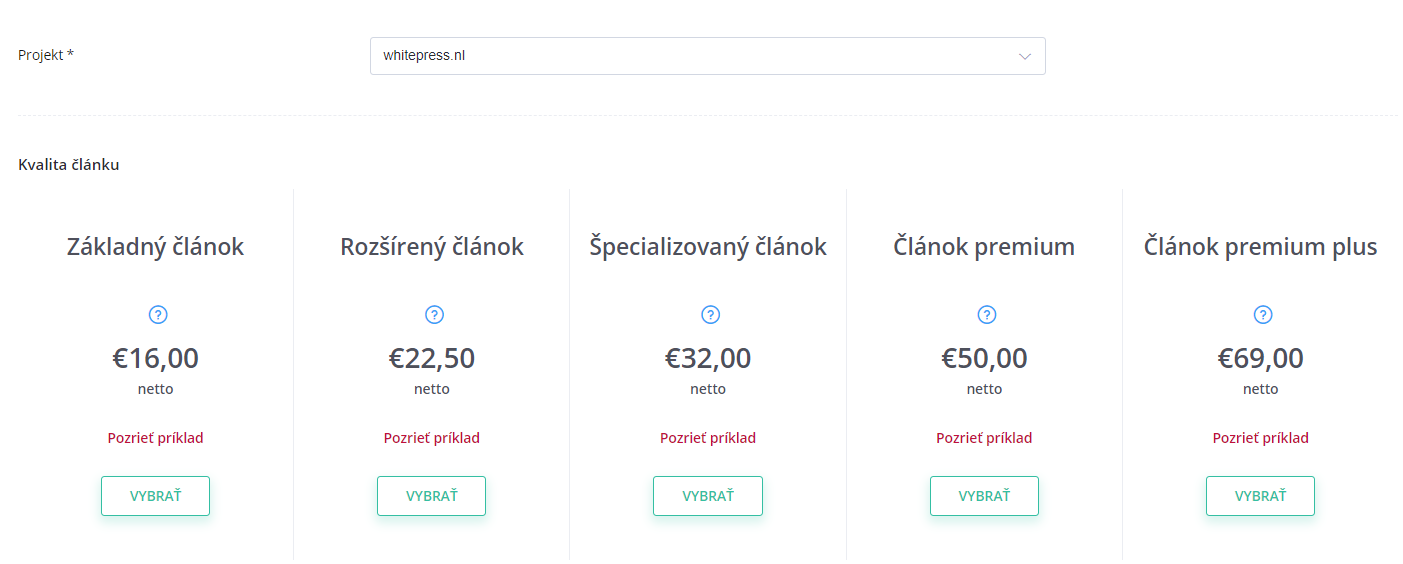
Task: Choose VYBRAŤ for Článok premium plus
Action: (1260, 496)
